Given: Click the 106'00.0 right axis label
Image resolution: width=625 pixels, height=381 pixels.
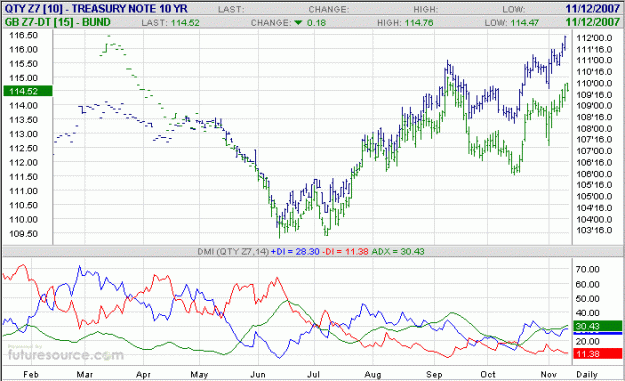Looking at the screenshot, I should 594,174.
